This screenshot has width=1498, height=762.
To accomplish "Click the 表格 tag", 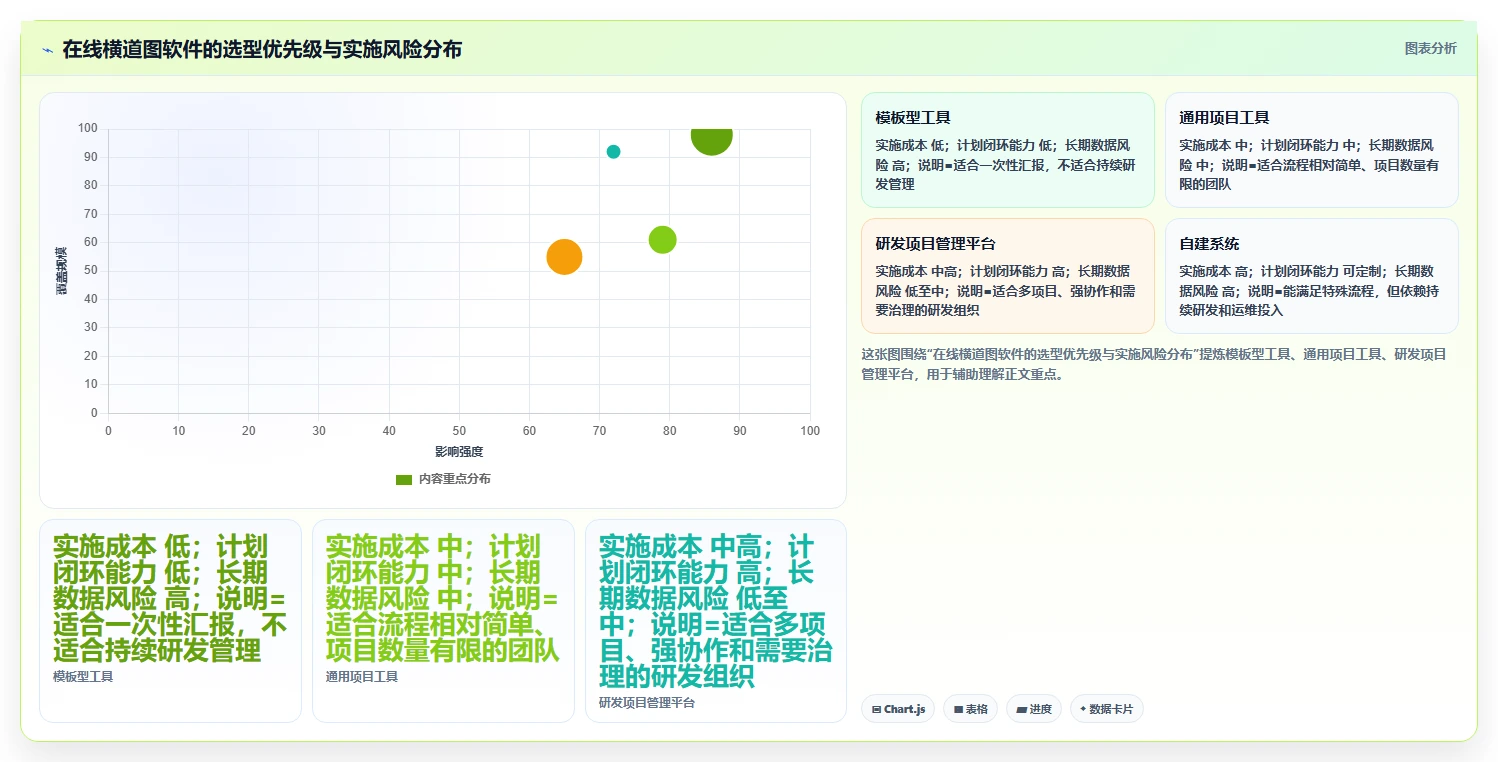I will click(x=970, y=709).
